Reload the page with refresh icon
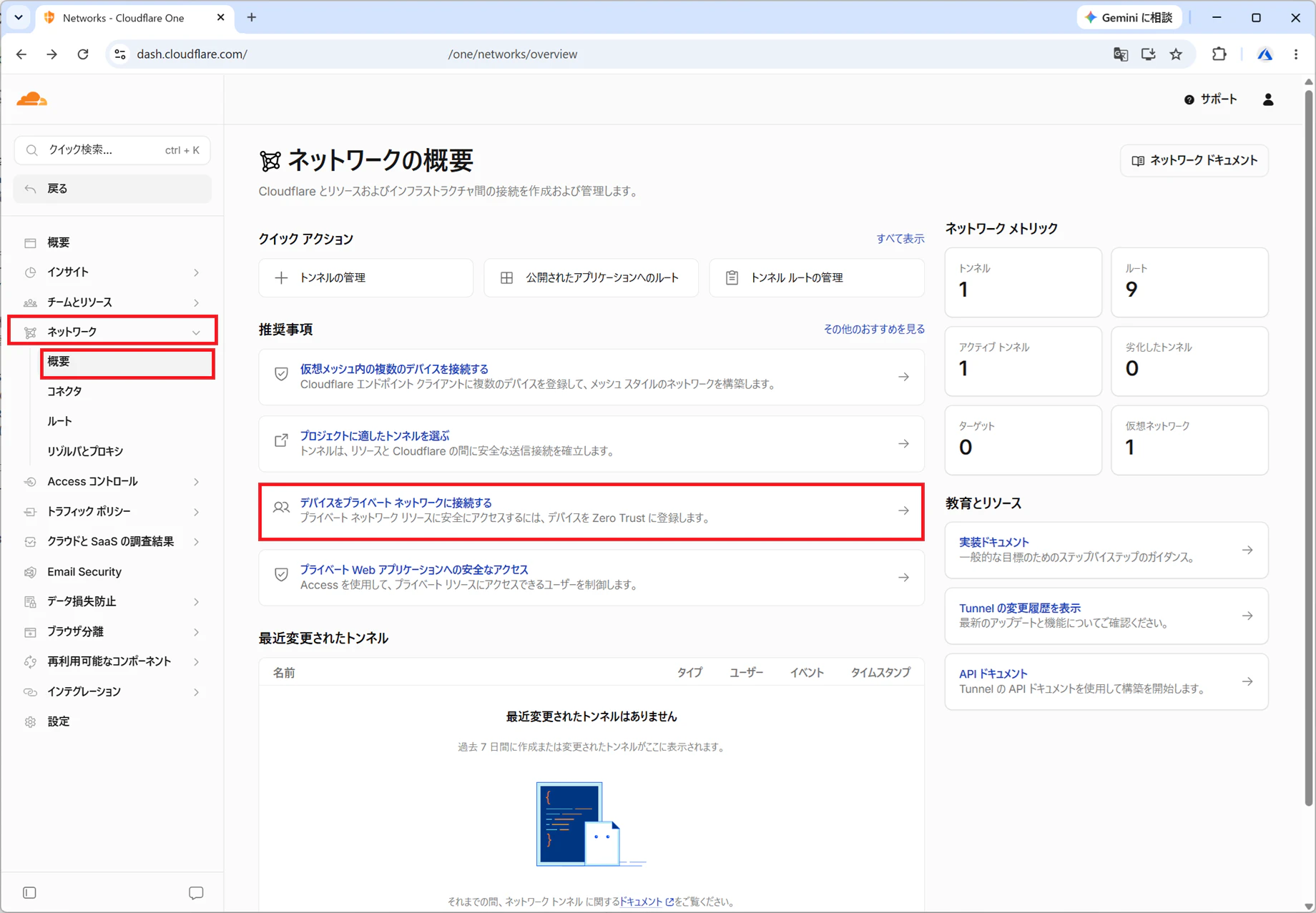 pos(83,54)
